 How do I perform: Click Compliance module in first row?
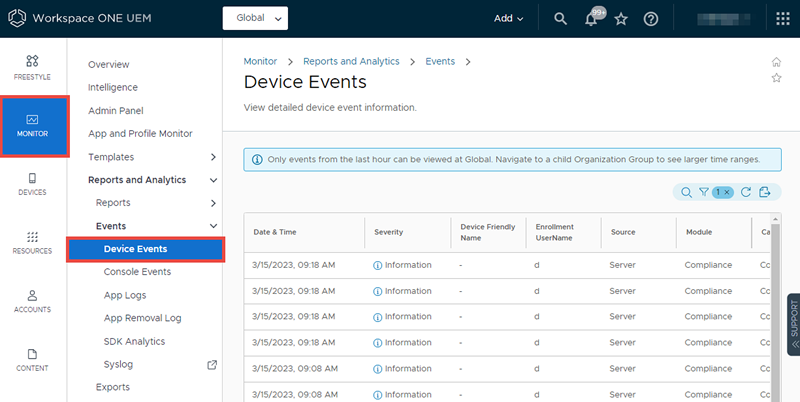pyautogui.click(x=708, y=265)
